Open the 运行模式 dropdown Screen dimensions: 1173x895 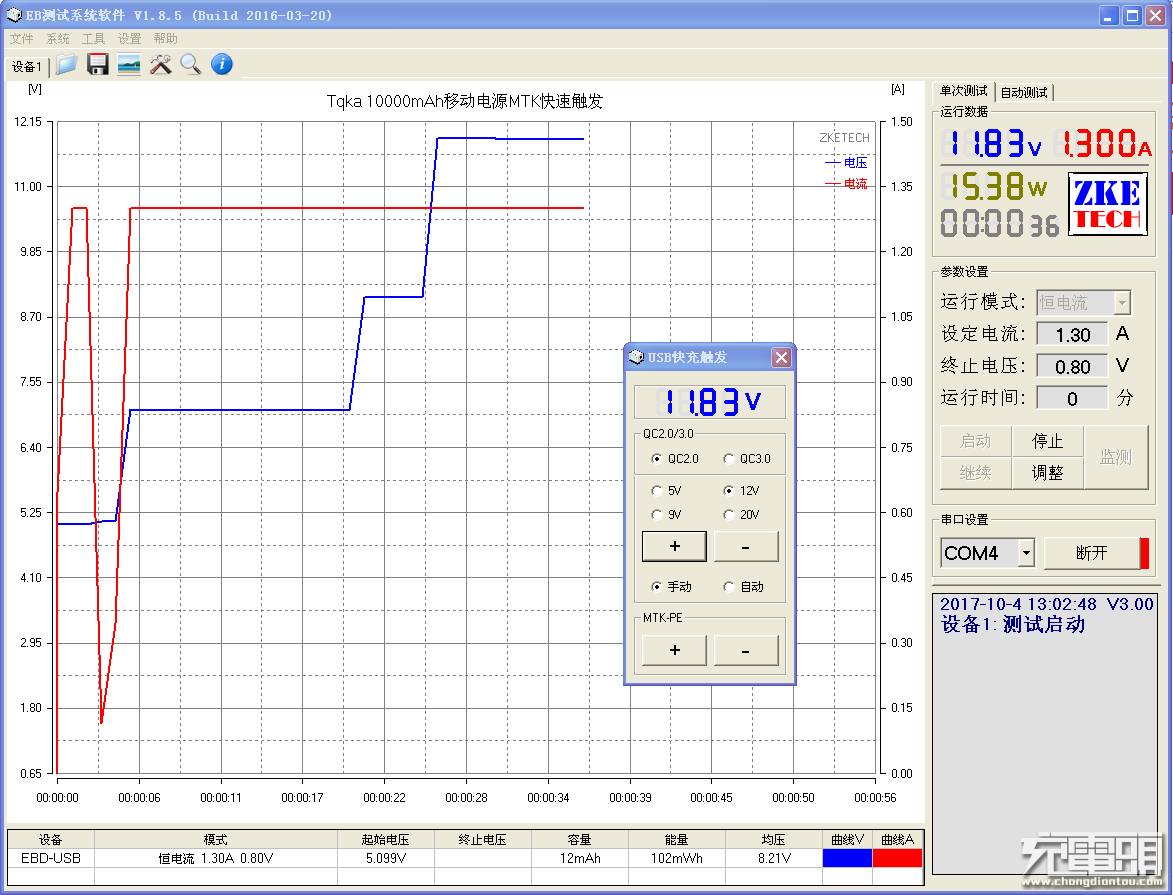tap(1121, 303)
